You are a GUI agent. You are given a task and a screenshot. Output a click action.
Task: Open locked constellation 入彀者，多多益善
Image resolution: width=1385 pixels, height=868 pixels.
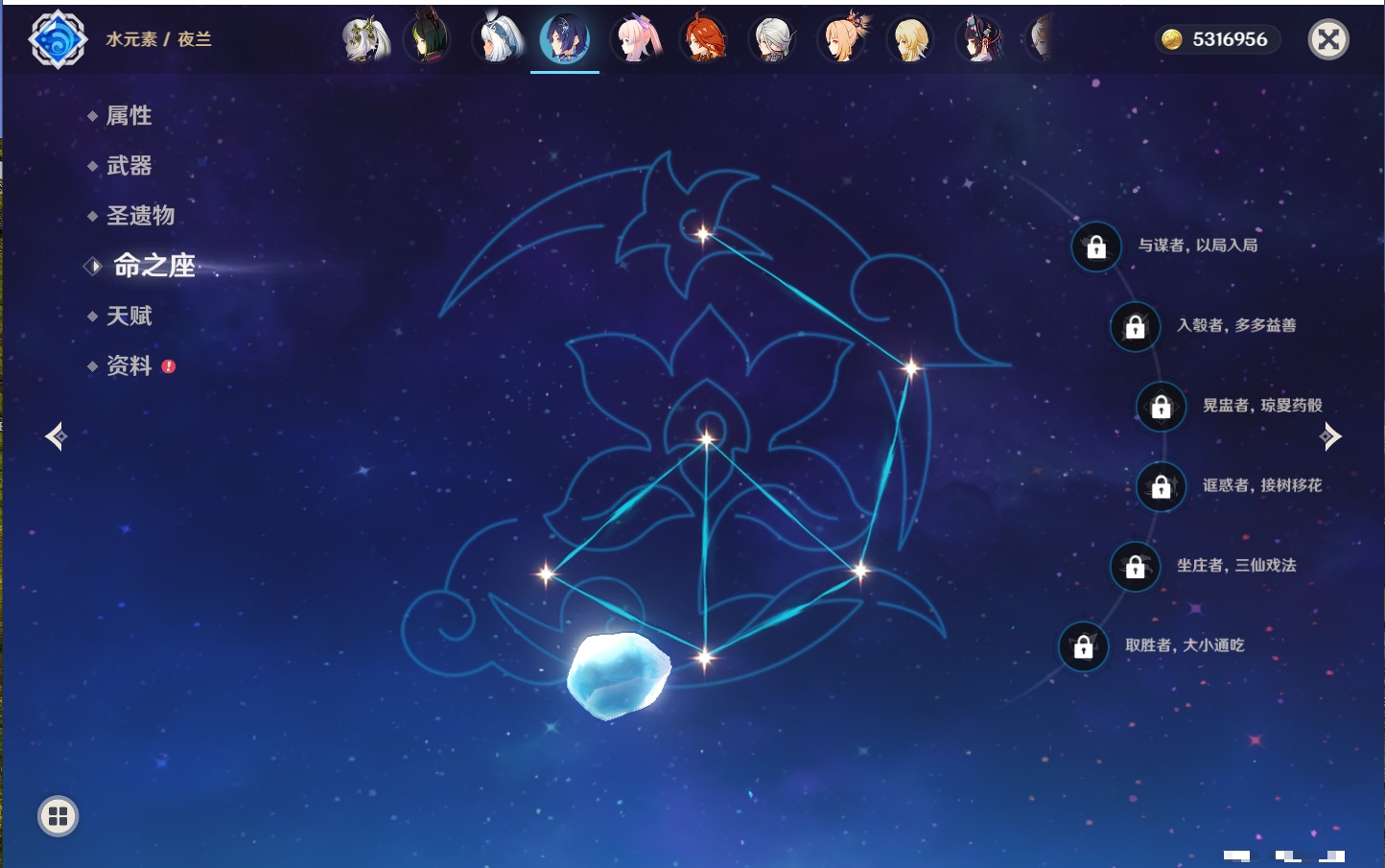click(x=1136, y=326)
